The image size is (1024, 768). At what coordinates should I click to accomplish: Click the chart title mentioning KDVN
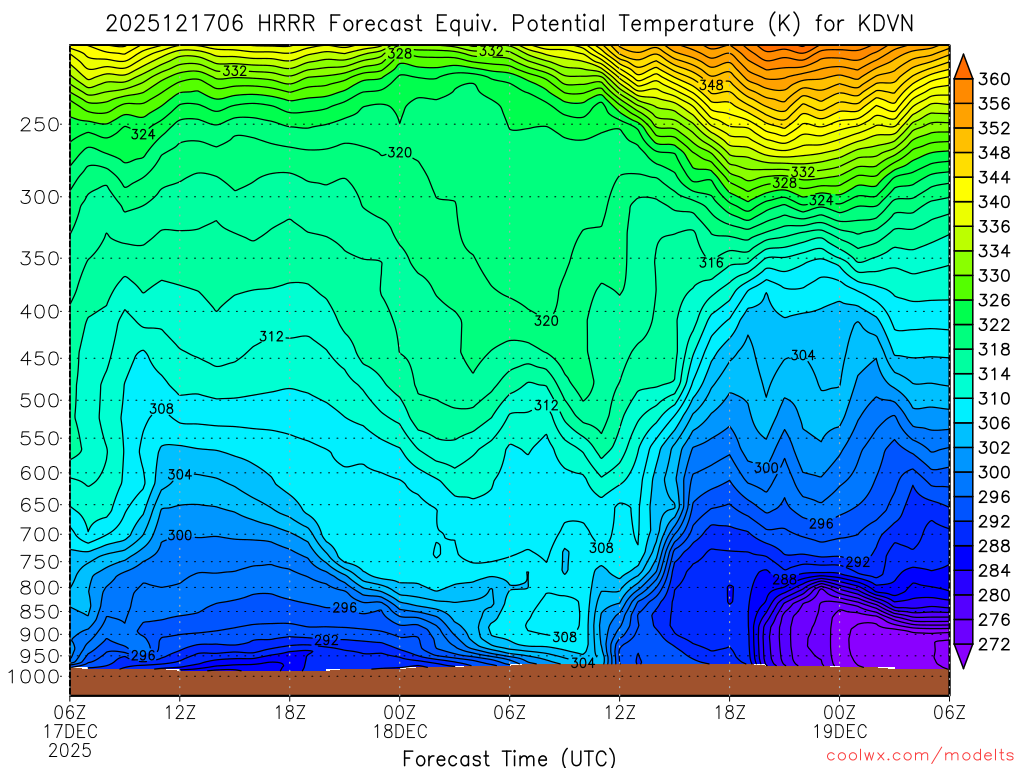[x=509, y=24]
